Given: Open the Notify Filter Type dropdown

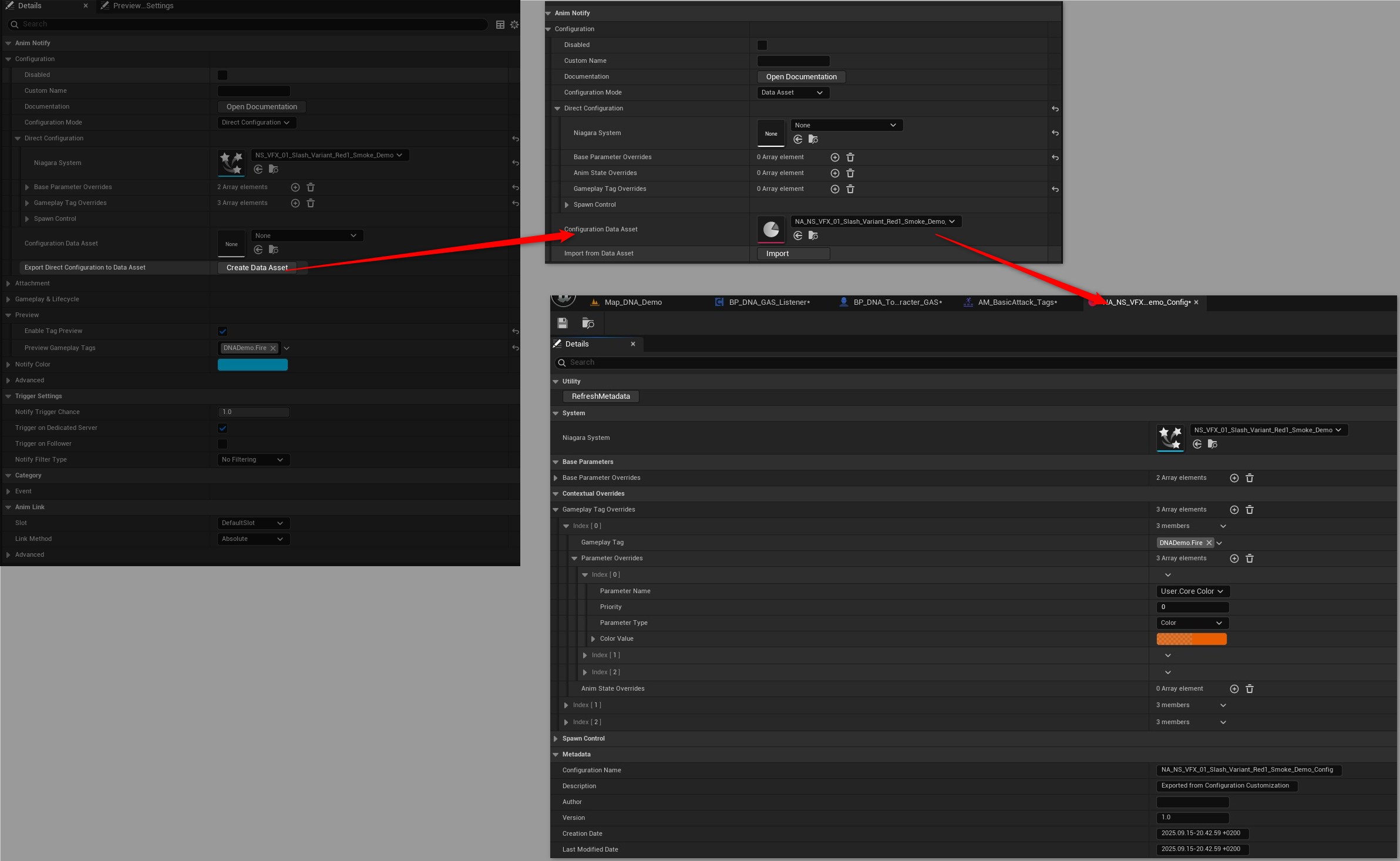Looking at the screenshot, I should (253, 460).
